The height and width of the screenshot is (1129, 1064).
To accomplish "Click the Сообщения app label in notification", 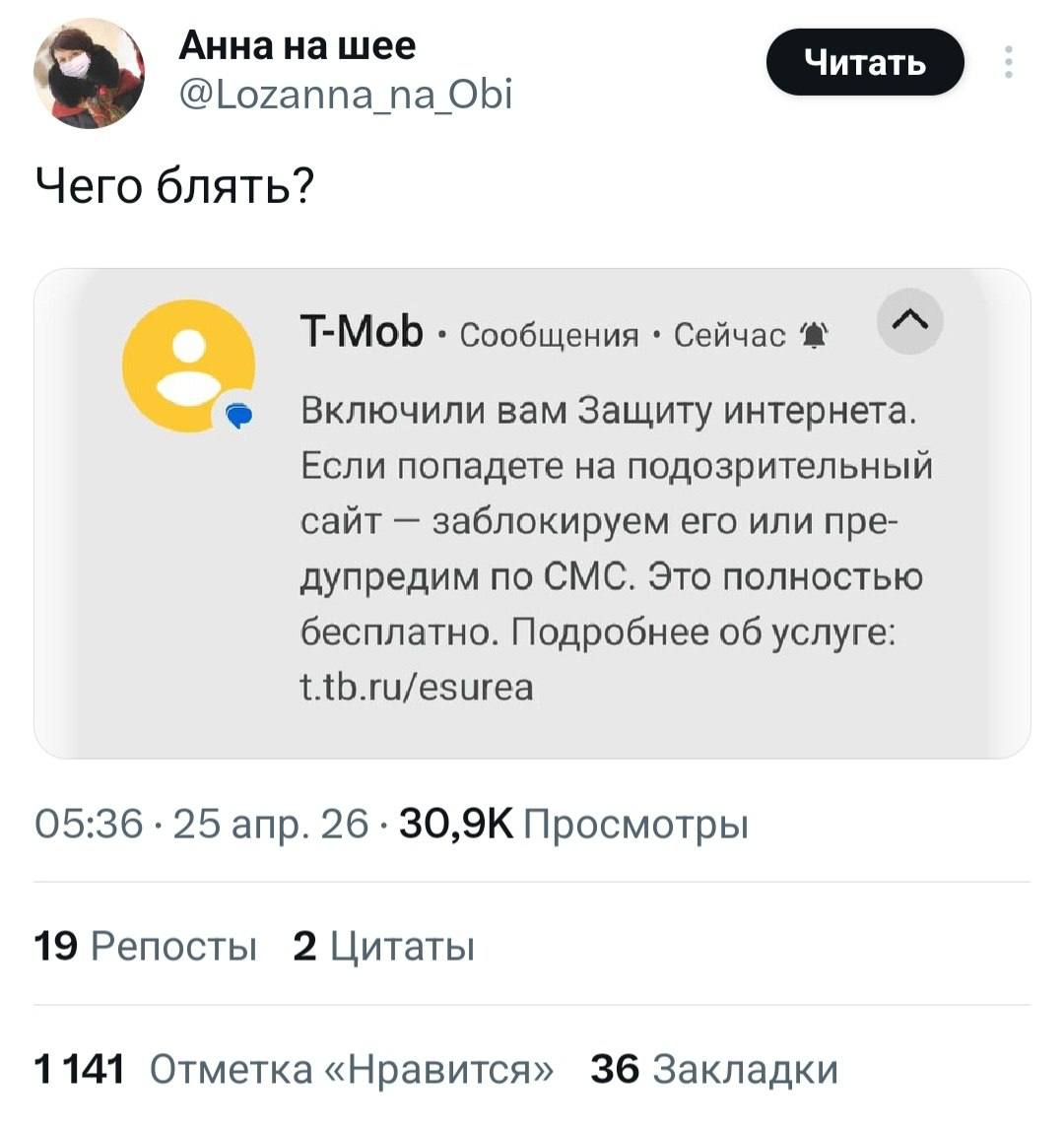I will [x=550, y=336].
